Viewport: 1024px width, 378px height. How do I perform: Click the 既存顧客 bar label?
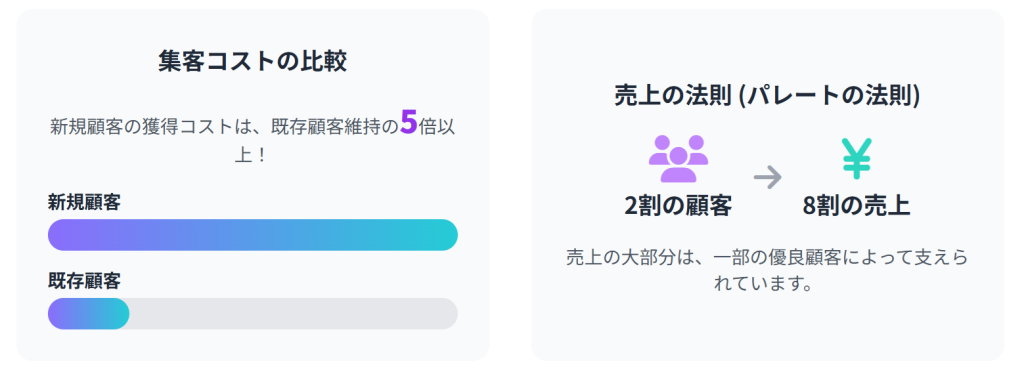[x=84, y=281]
